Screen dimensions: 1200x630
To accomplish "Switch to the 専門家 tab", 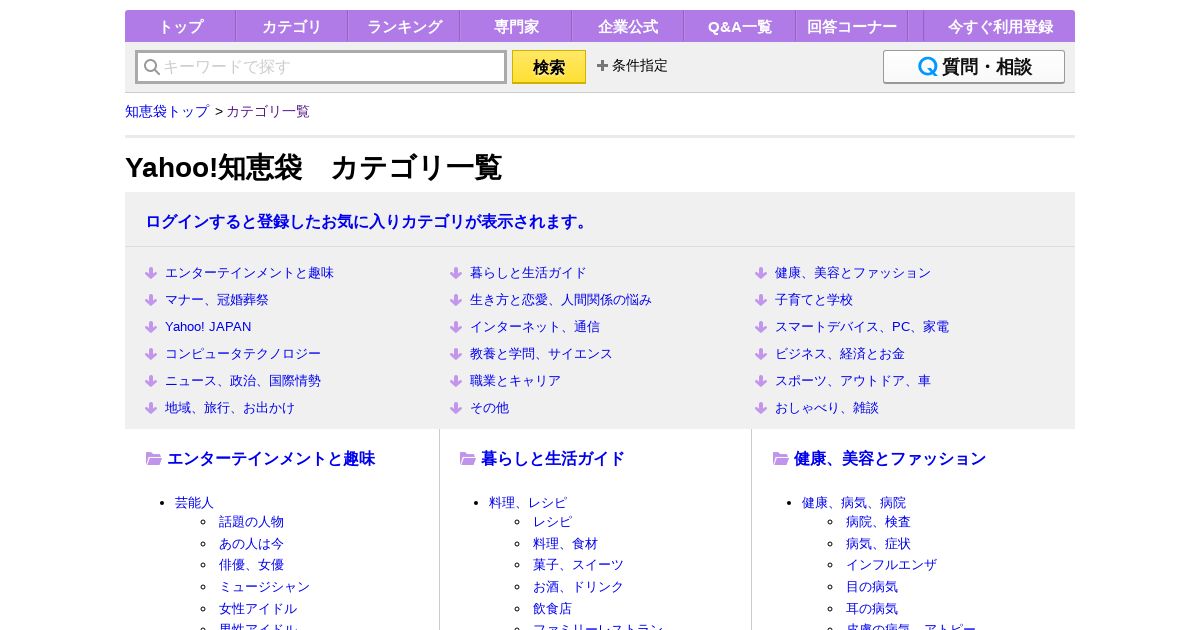I will pos(516,27).
